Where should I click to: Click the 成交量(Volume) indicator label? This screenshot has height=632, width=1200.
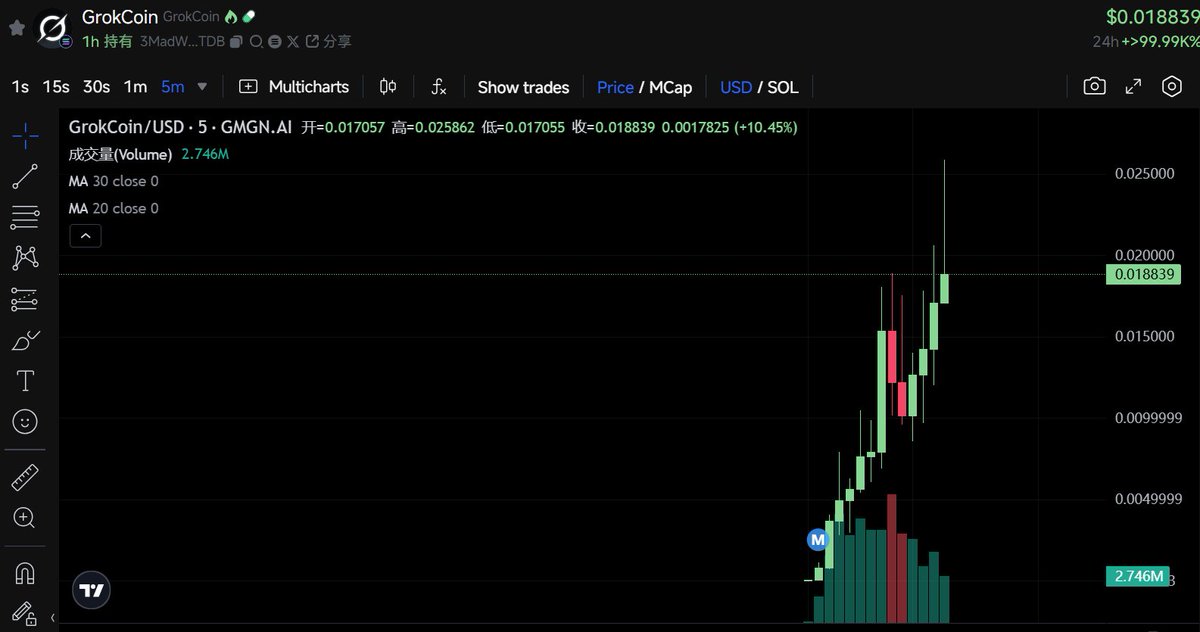pyautogui.click(x=120, y=154)
